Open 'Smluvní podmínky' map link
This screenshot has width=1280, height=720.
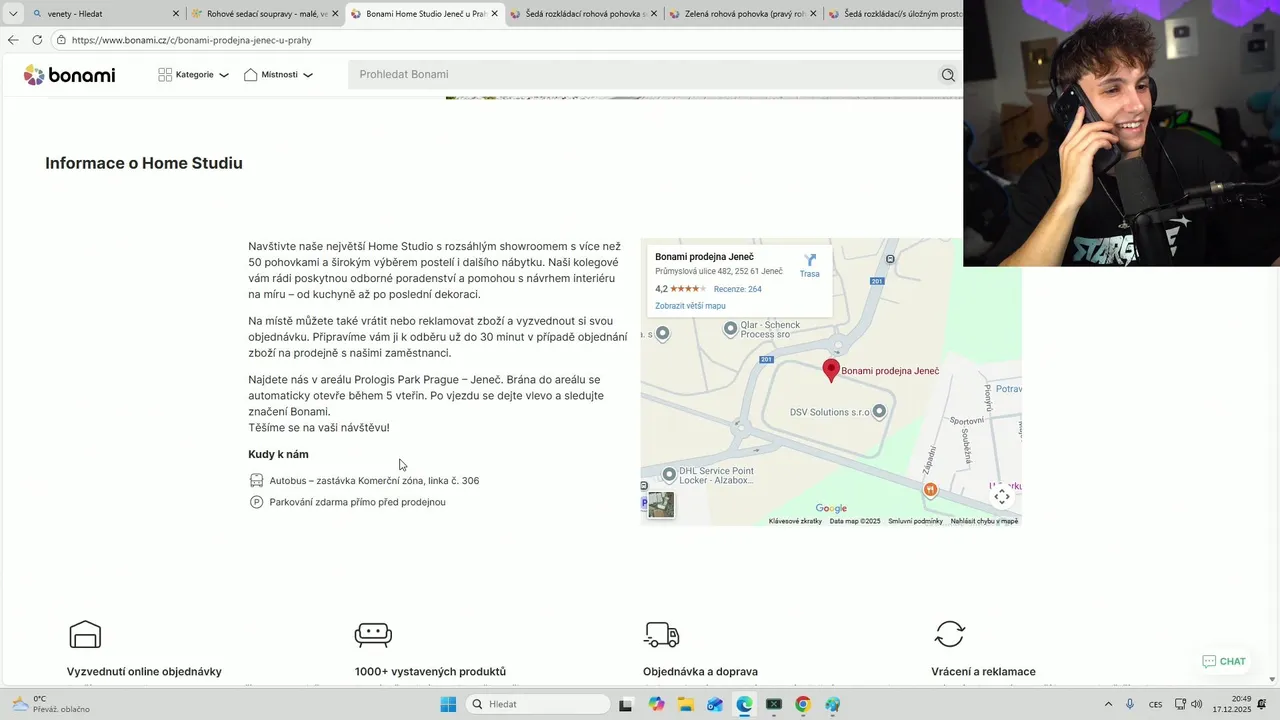915,521
